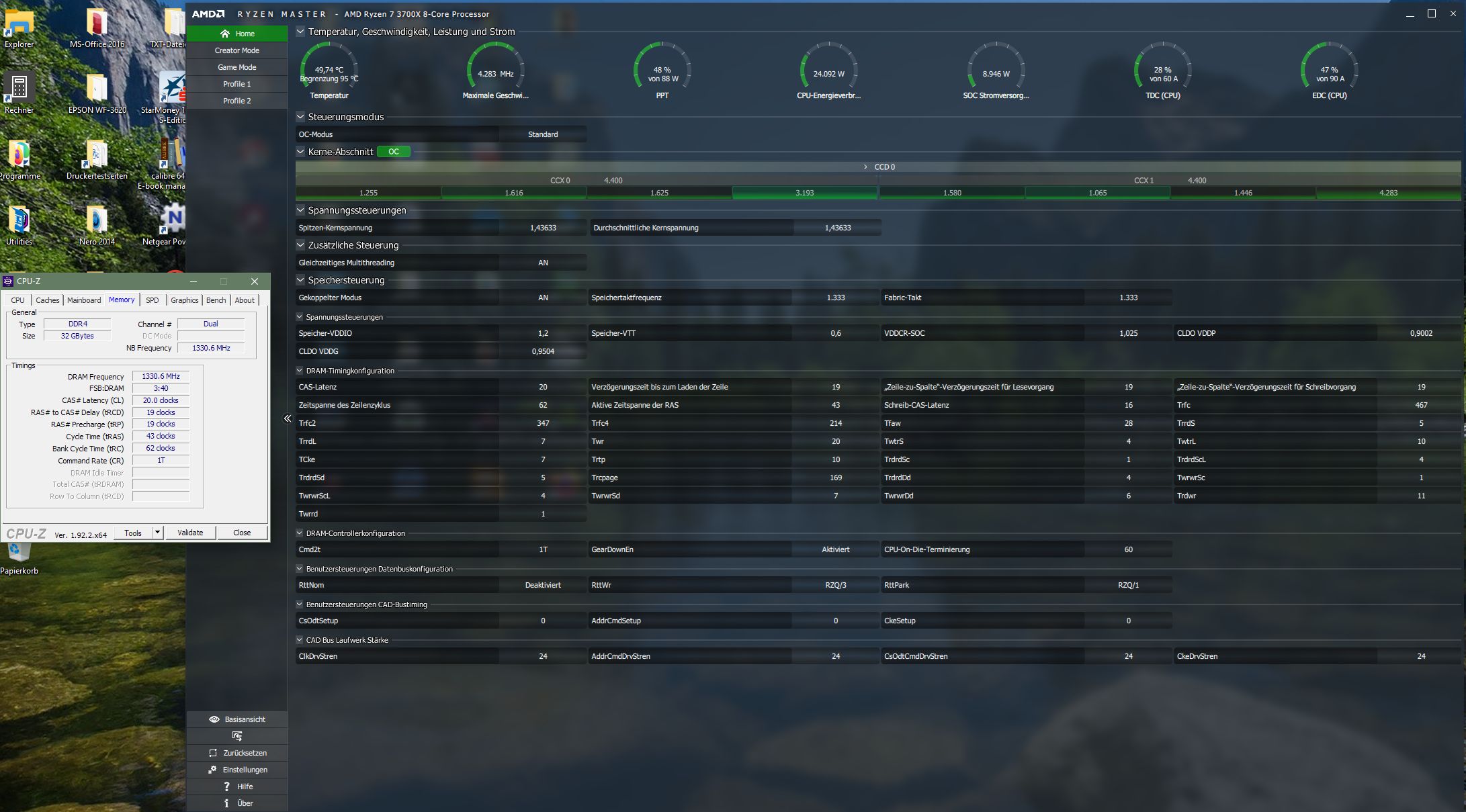The width and height of the screenshot is (1466, 812).
Task: Toggle Gleichzeitiges Multithreading AN value
Action: pyautogui.click(x=543, y=263)
